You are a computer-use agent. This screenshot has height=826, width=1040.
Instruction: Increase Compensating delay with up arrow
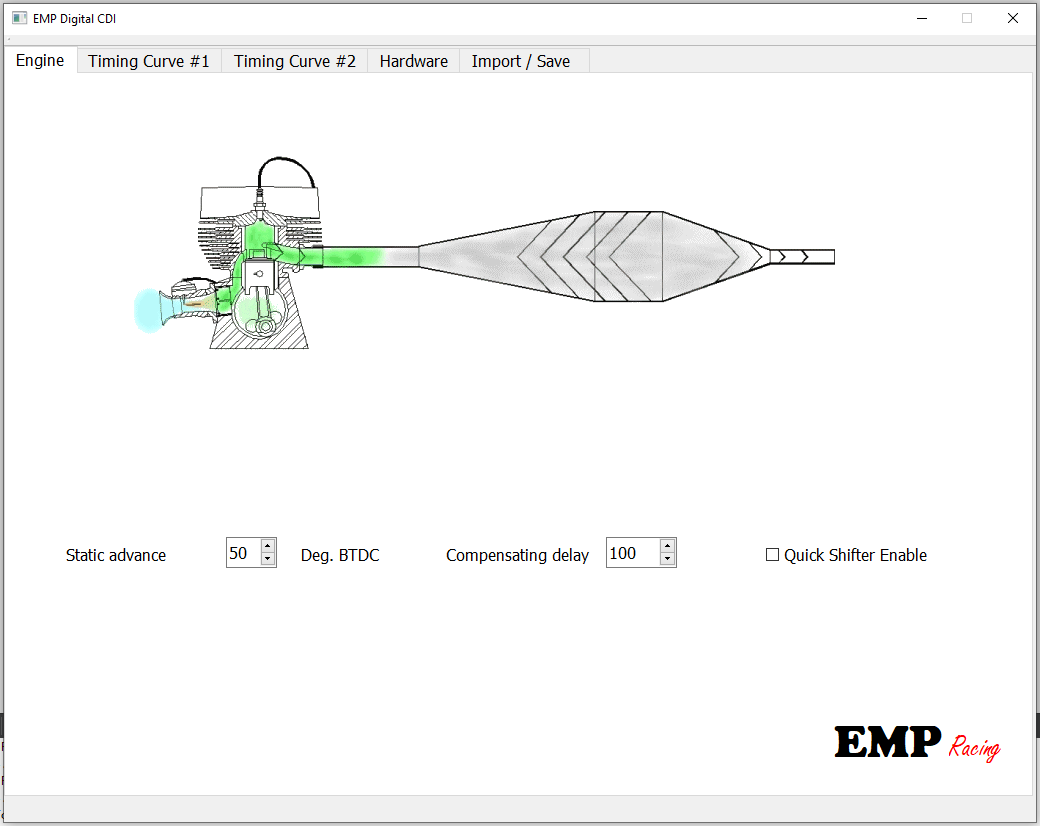(x=667, y=546)
